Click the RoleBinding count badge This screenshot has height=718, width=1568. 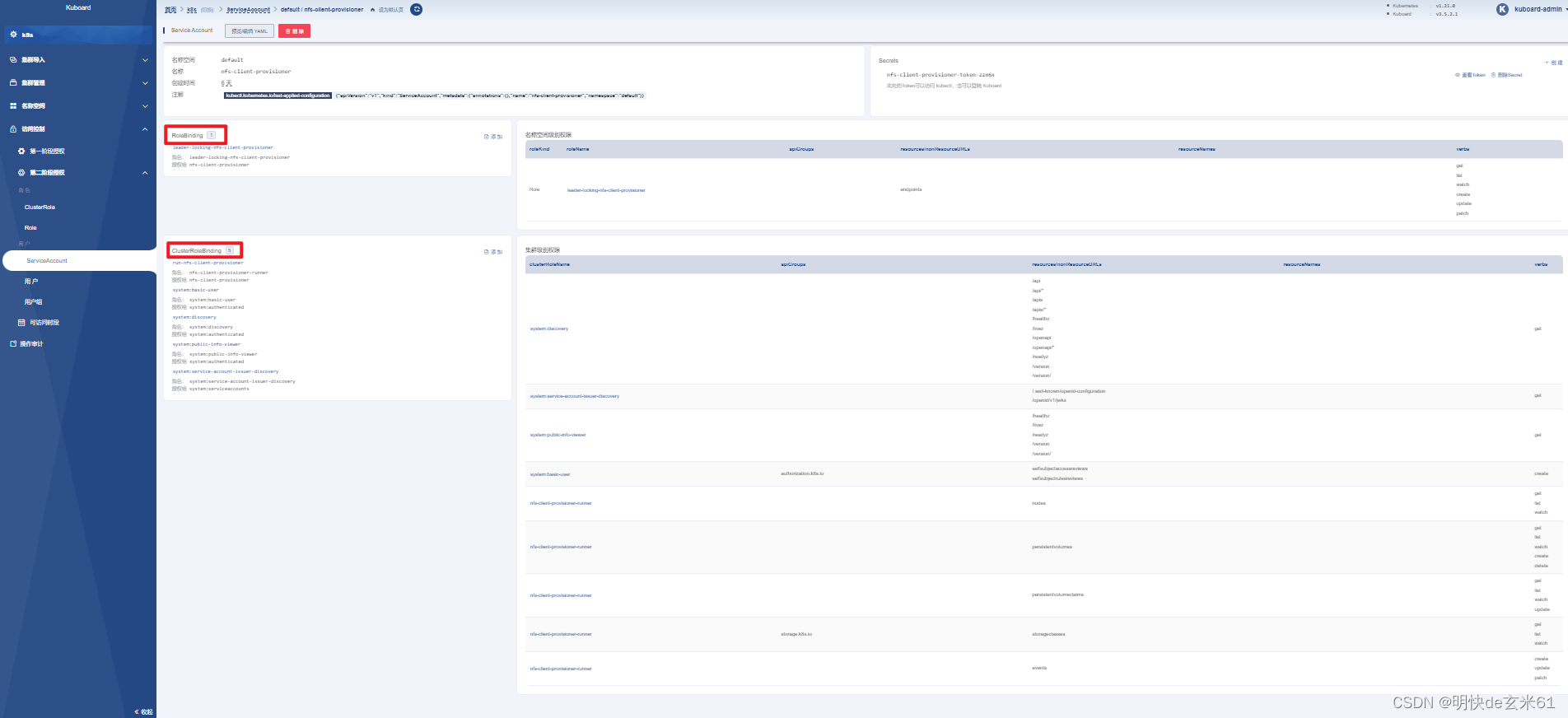pyautogui.click(x=212, y=135)
